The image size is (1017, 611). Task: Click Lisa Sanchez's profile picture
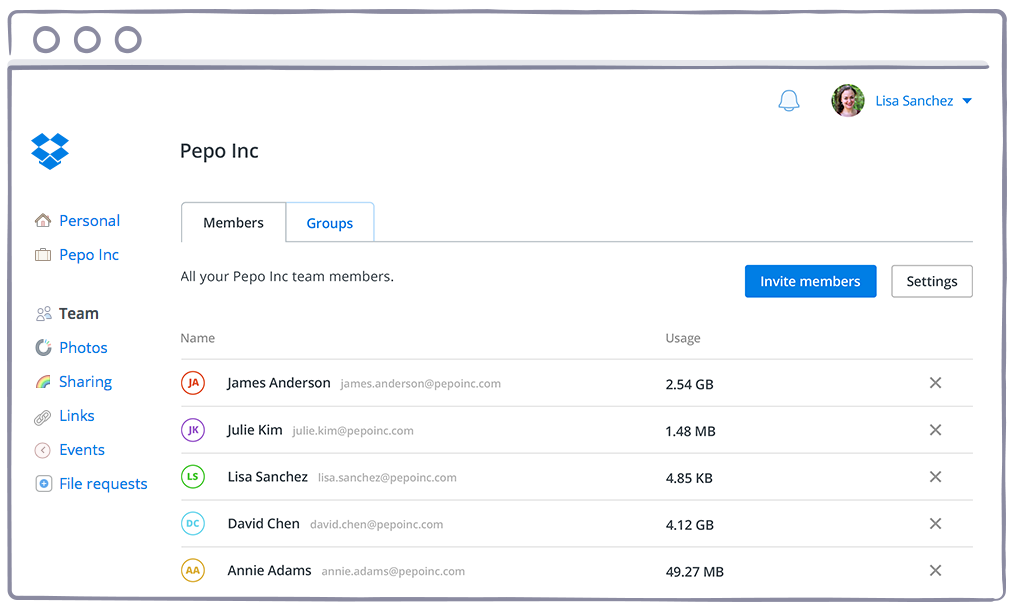(847, 100)
